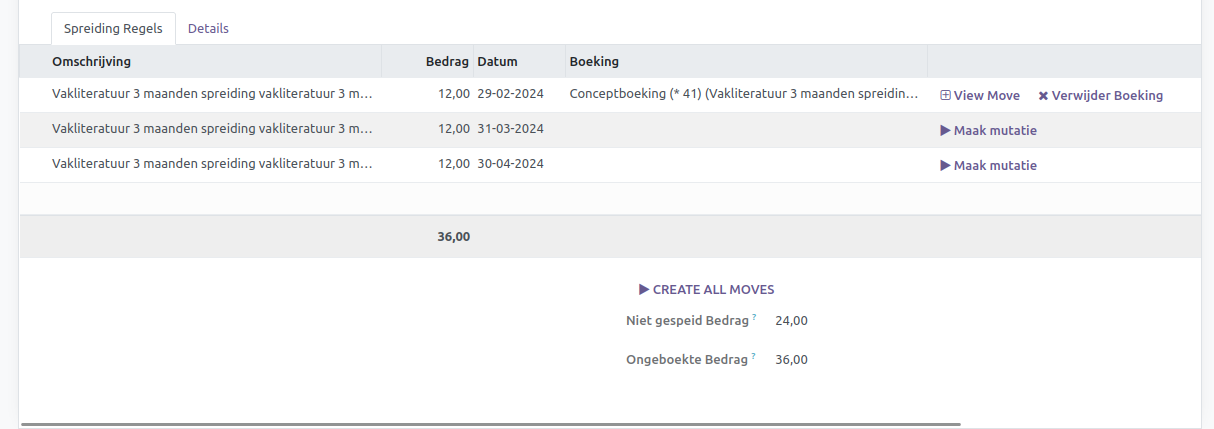Click the horizontal scrollbar at the bottom
This screenshot has height=429, width=1214.
(x=490, y=424)
